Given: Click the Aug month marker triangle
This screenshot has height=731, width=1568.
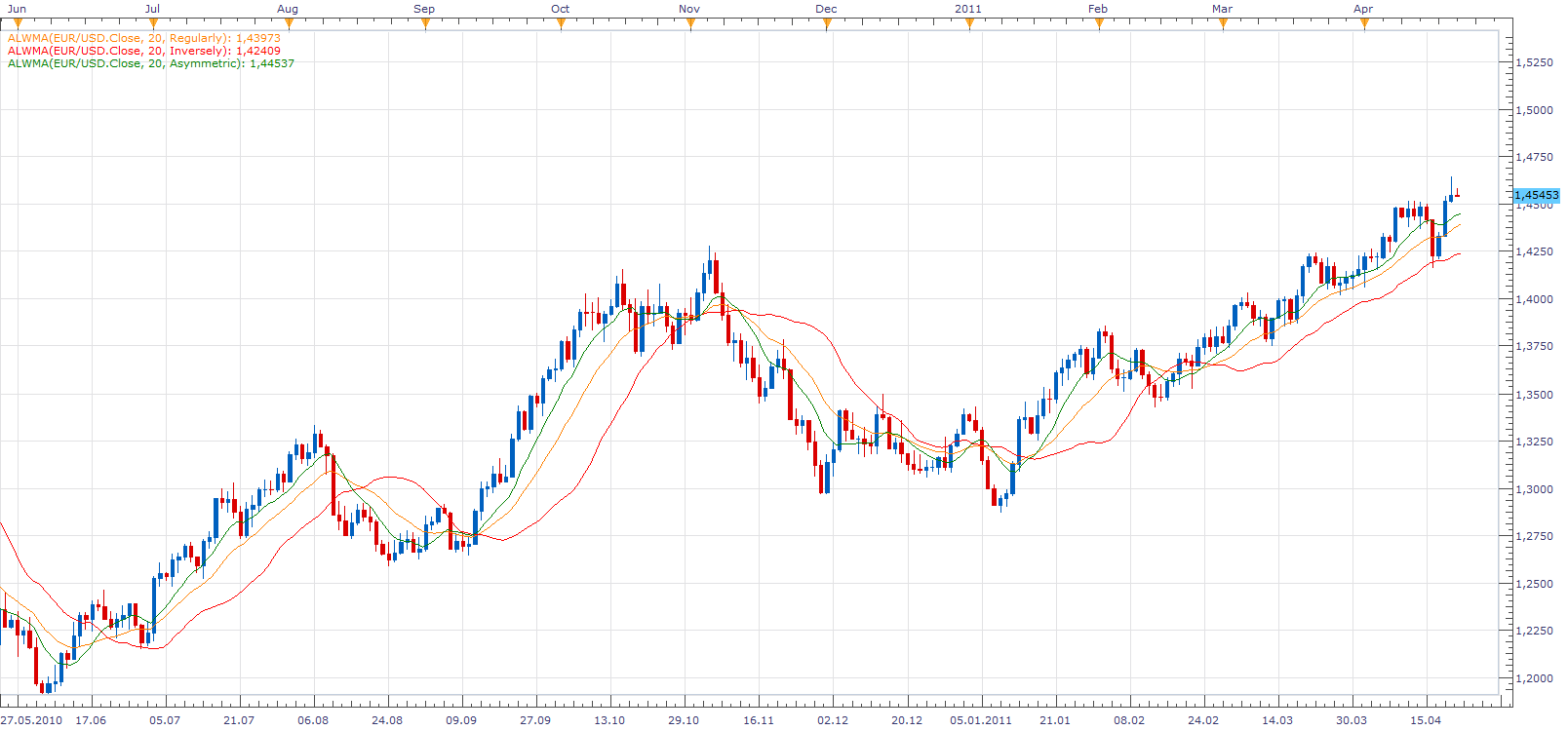Looking at the screenshot, I should (x=289, y=23).
